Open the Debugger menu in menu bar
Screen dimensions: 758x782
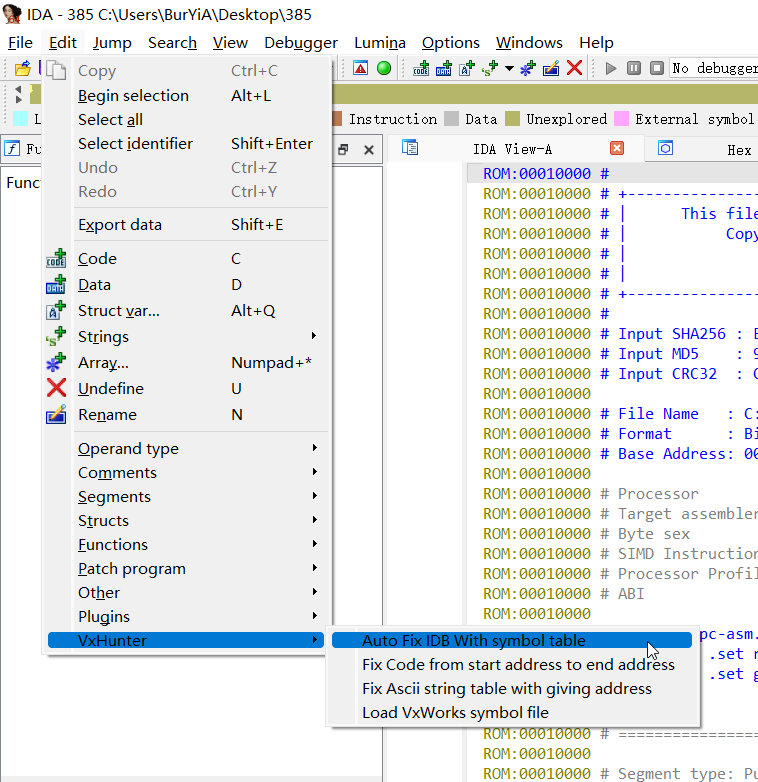click(x=300, y=42)
